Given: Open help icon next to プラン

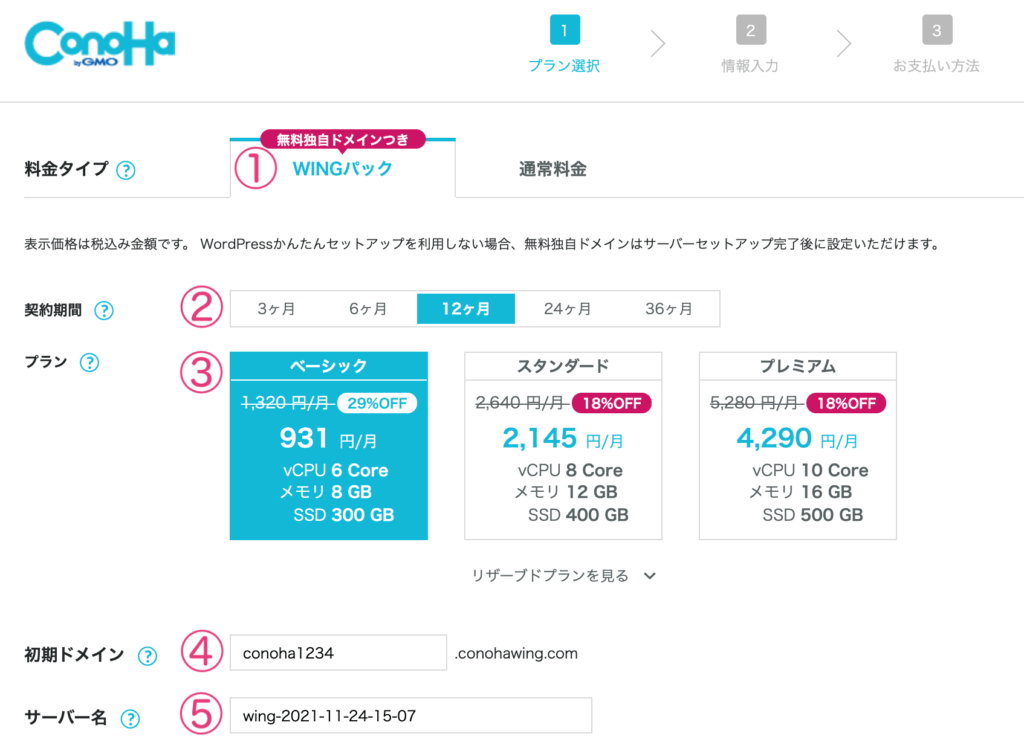Looking at the screenshot, I should [x=89, y=363].
